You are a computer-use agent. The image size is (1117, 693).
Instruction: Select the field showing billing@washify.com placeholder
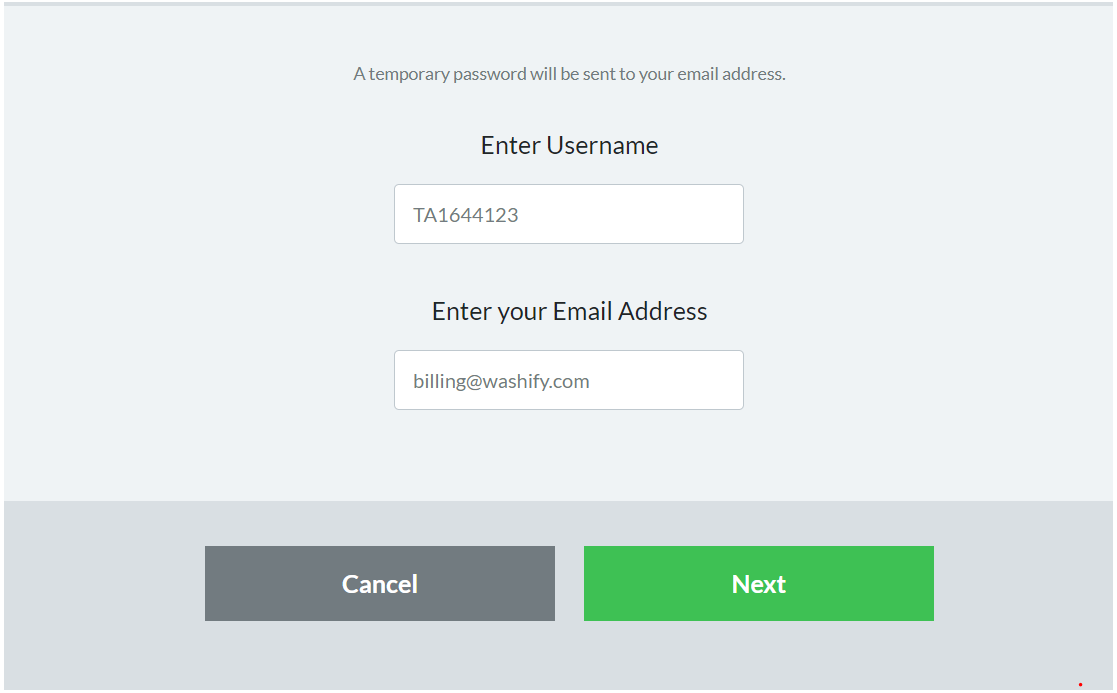[568, 380]
